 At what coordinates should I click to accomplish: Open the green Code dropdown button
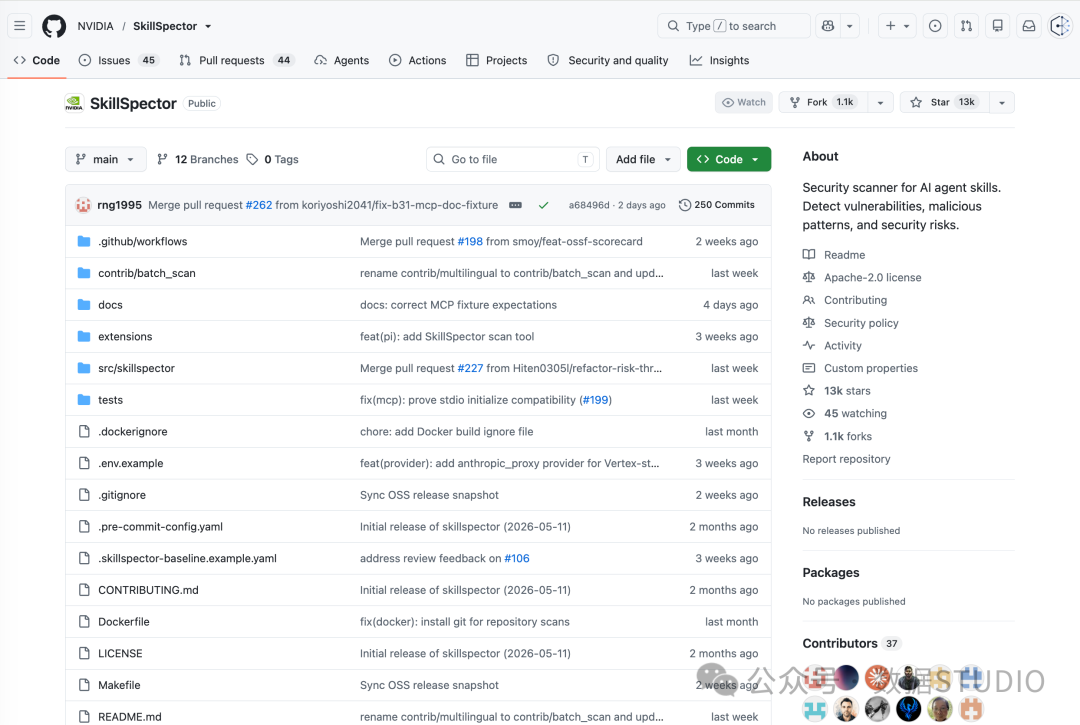click(x=729, y=159)
